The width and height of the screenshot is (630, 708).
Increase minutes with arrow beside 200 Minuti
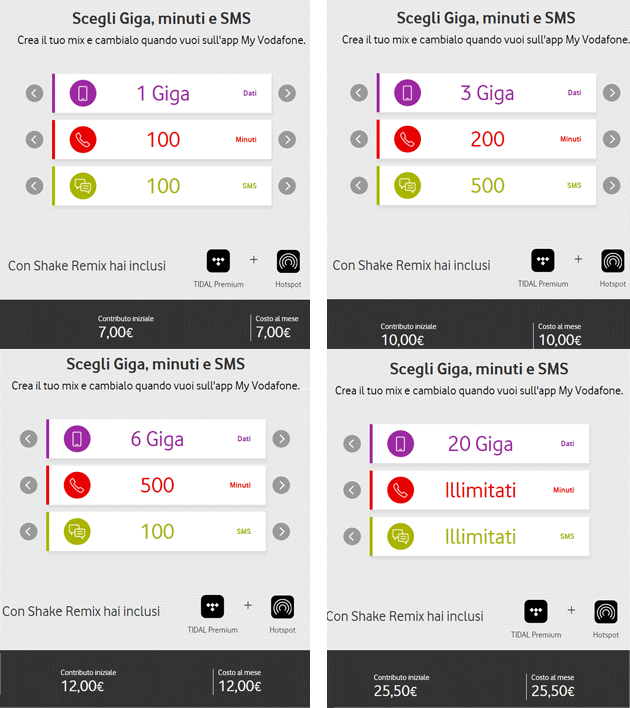[x=612, y=139]
